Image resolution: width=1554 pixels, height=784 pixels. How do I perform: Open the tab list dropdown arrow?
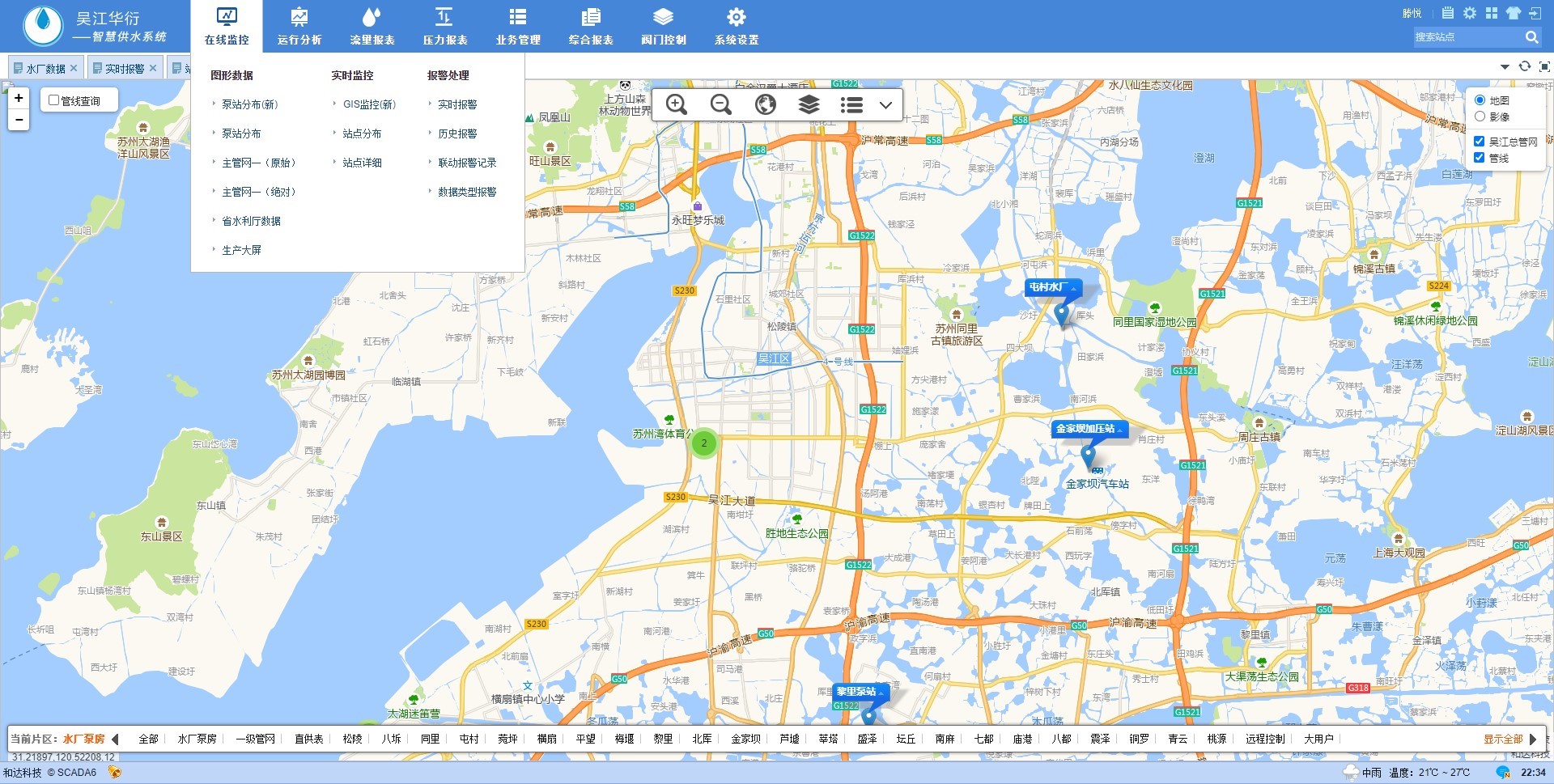coord(1505,67)
